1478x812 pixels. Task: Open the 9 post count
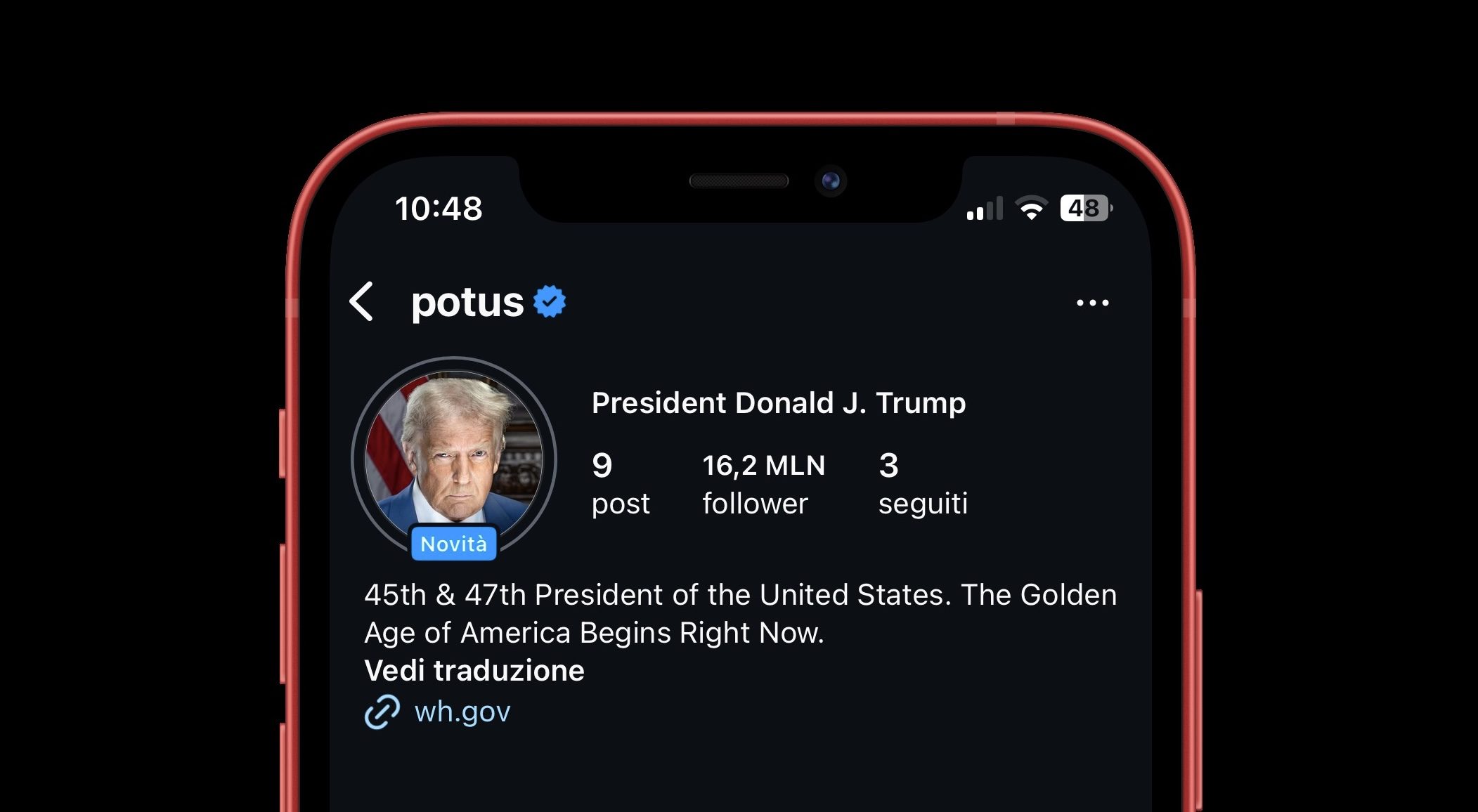pos(620,483)
